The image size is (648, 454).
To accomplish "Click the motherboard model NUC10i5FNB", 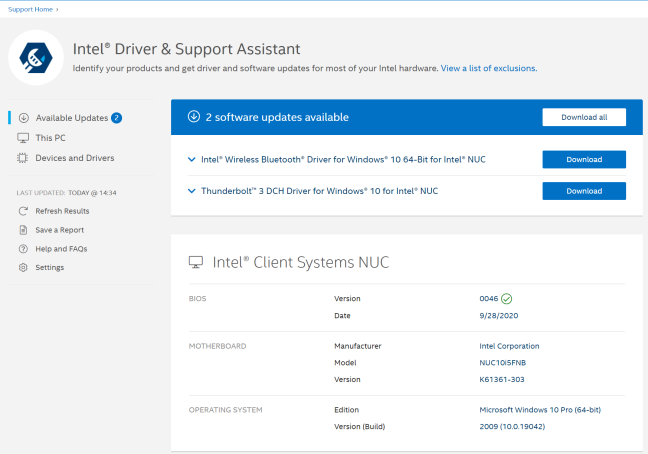I will click(503, 363).
